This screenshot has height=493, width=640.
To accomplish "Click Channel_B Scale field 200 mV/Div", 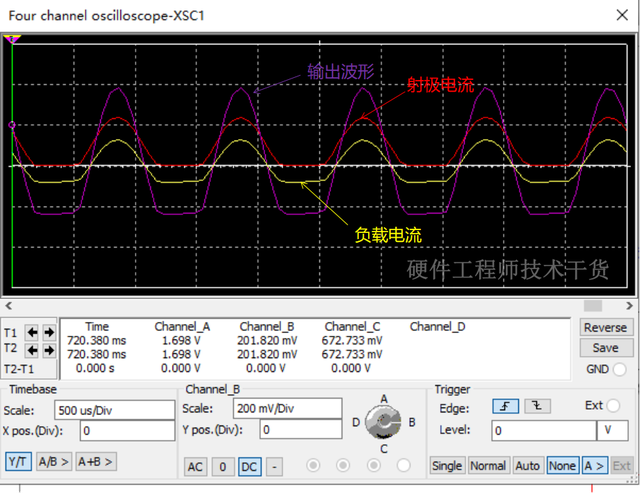I will click(287, 409).
